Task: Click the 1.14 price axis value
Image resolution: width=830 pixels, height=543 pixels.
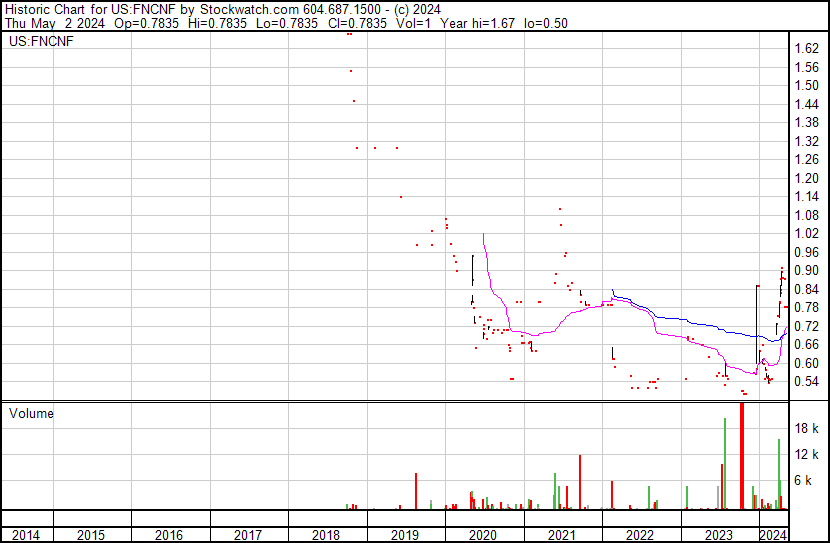Action: 807,196
